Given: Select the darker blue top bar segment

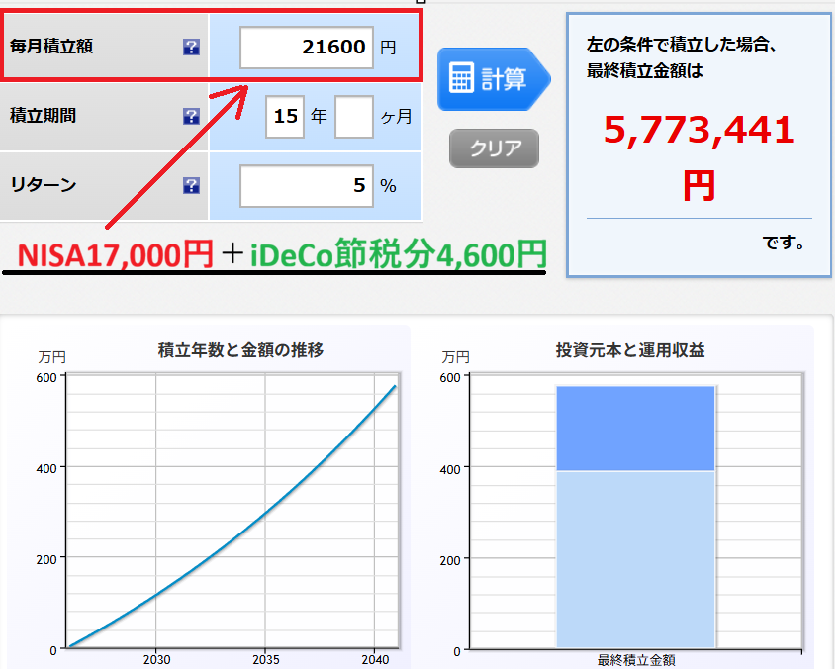Looking at the screenshot, I should 635,427.
